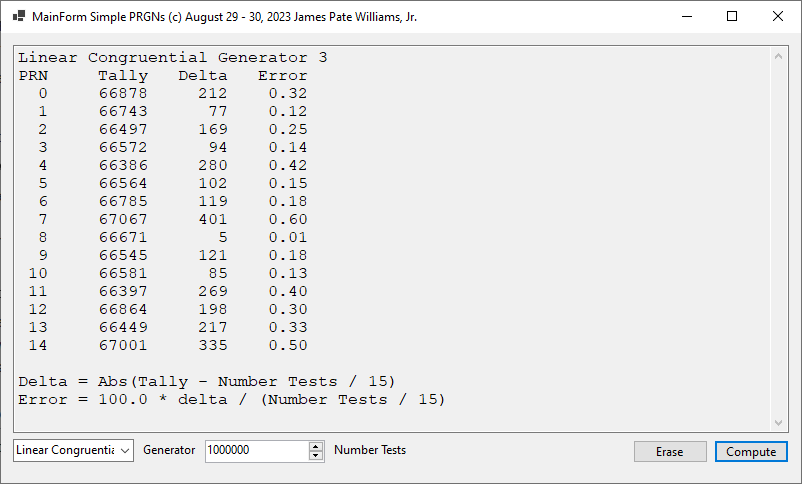Viewport: 802px width, 484px height.
Task: Open the Linear Congruential generator dropdown
Action: click(x=73, y=451)
